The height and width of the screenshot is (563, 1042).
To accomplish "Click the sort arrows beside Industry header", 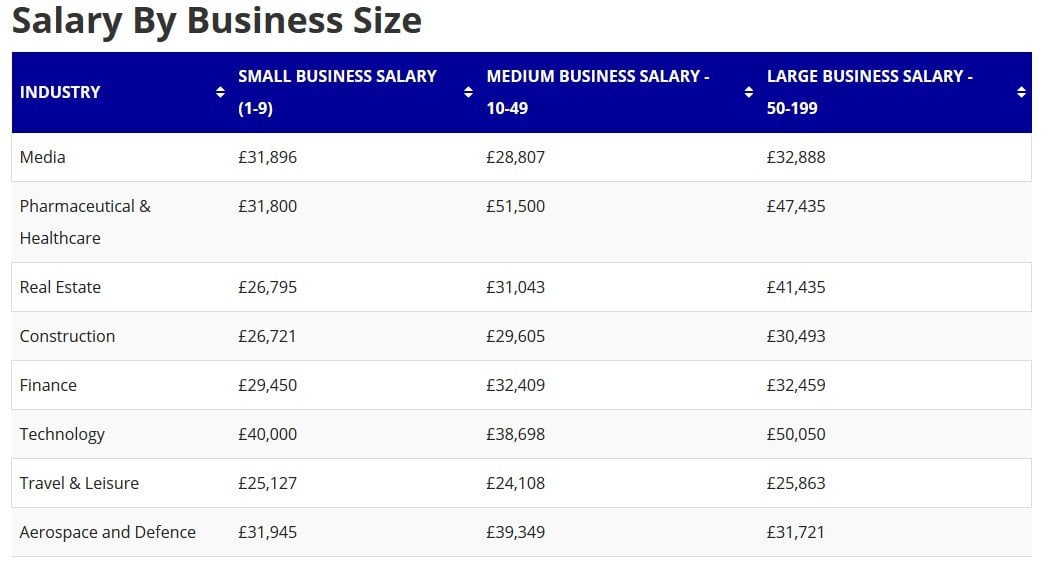I will (220, 92).
